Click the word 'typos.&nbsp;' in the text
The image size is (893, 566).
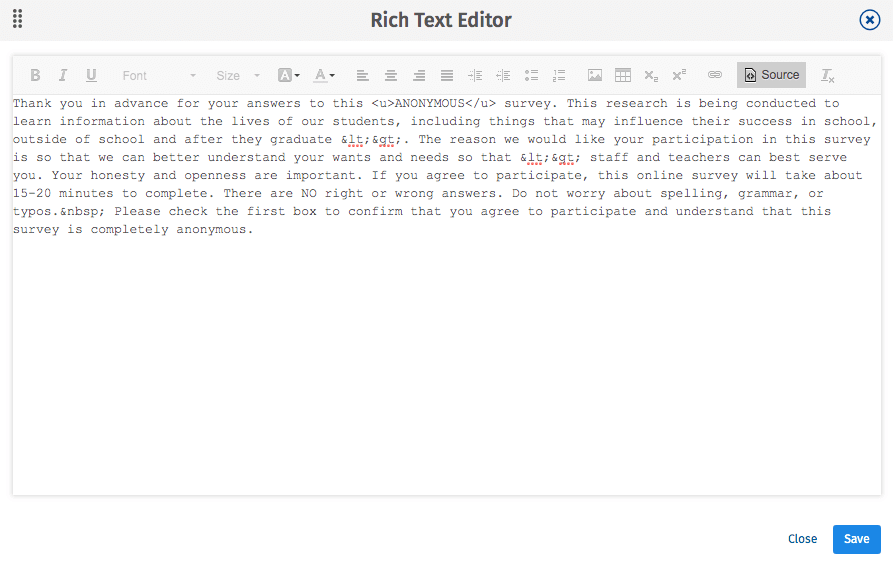click(59, 212)
